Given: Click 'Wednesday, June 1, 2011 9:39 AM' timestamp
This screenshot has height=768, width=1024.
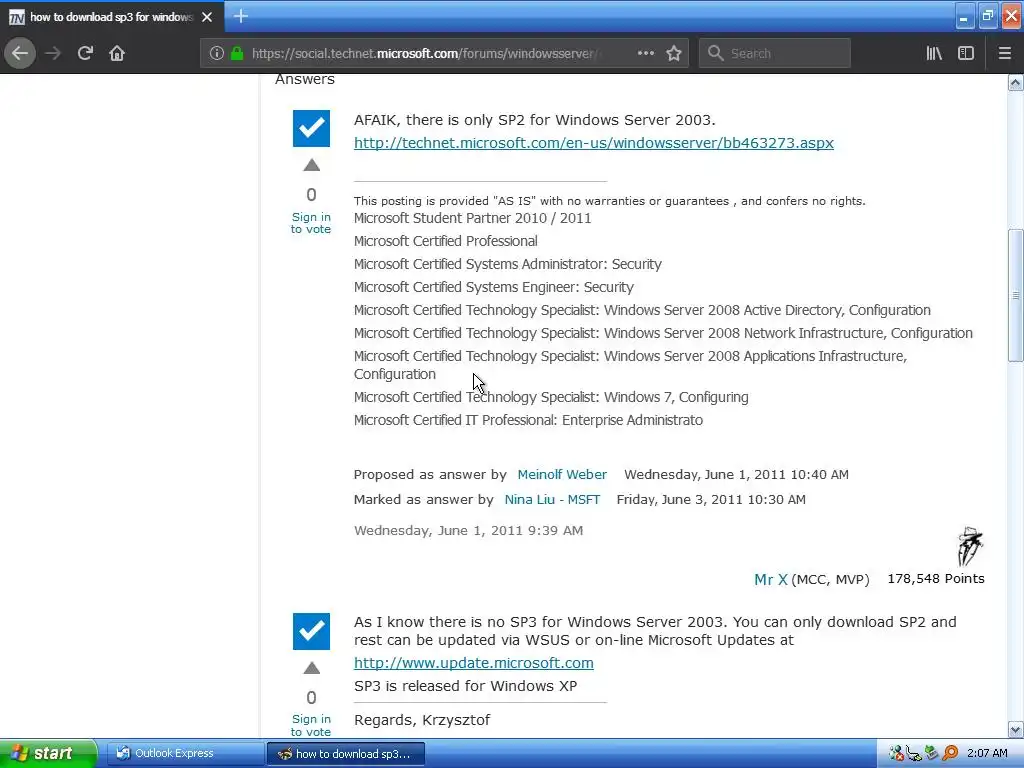Looking at the screenshot, I should pos(468,530).
